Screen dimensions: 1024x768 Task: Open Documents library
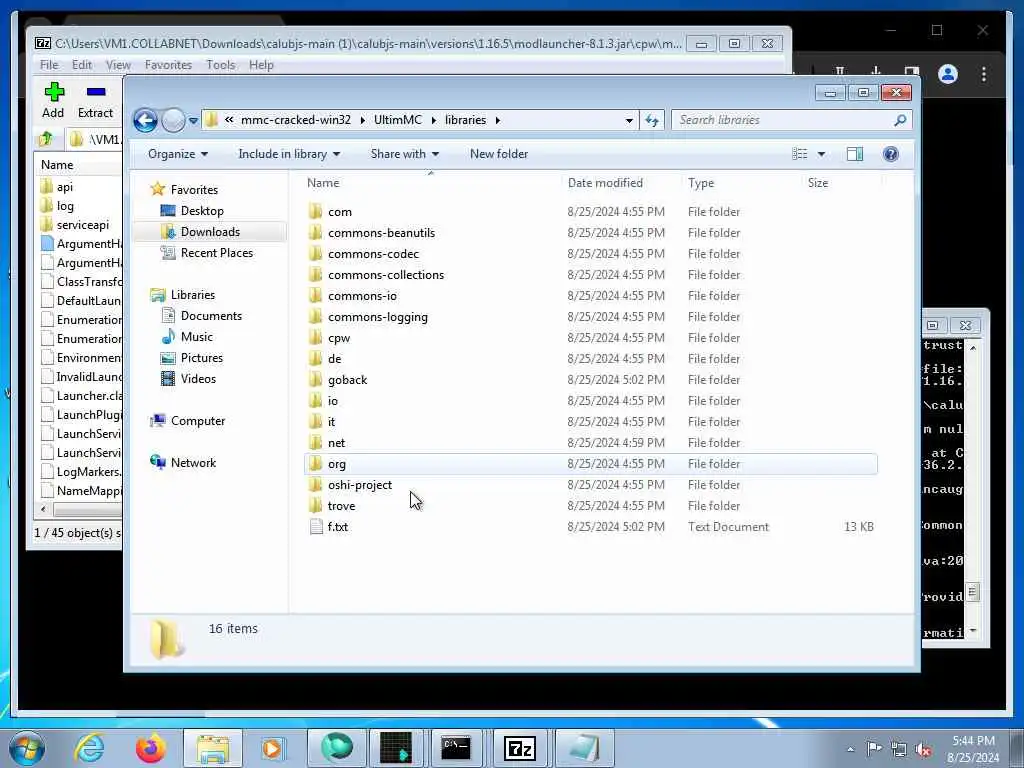coord(211,315)
